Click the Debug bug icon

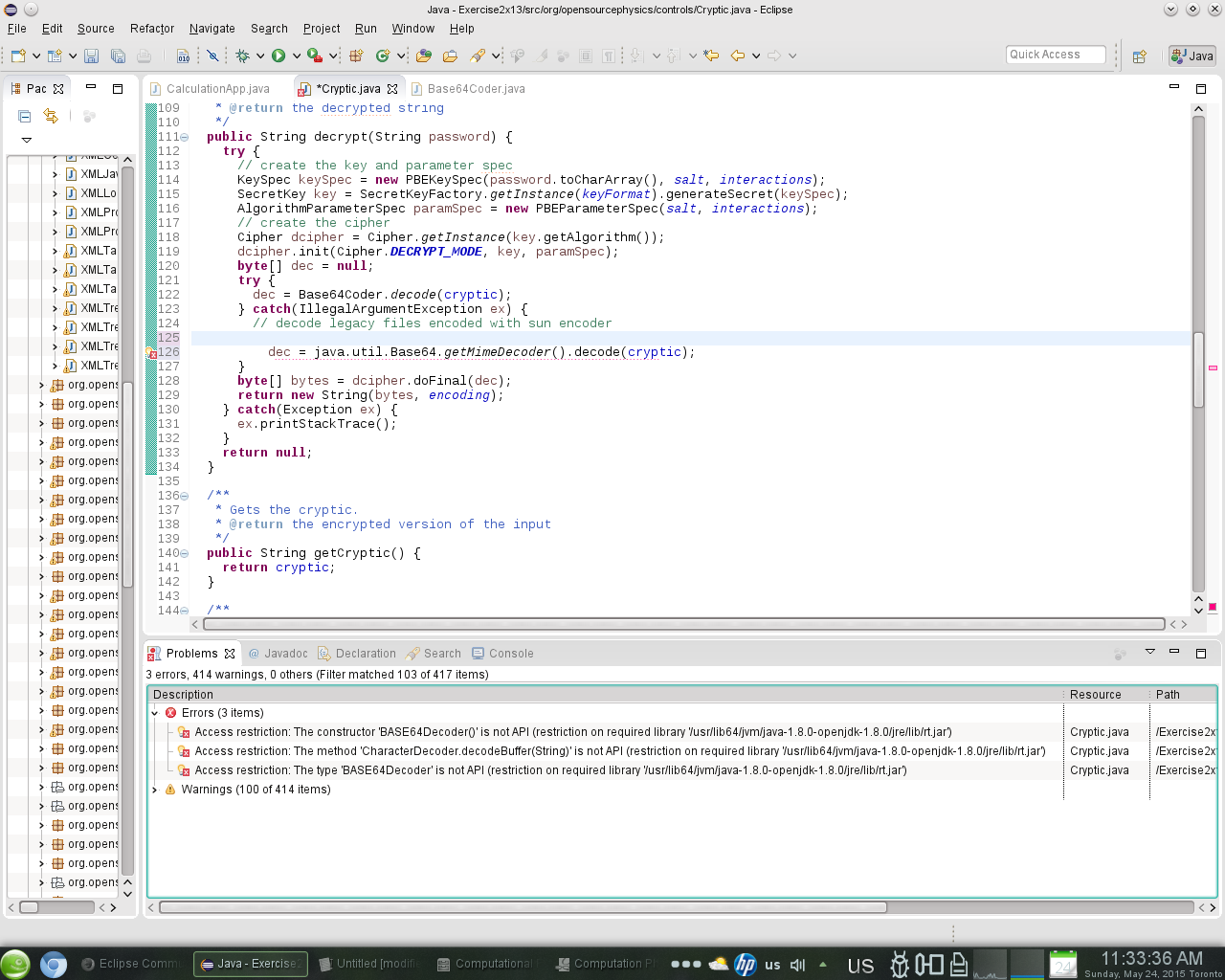click(x=242, y=56)
